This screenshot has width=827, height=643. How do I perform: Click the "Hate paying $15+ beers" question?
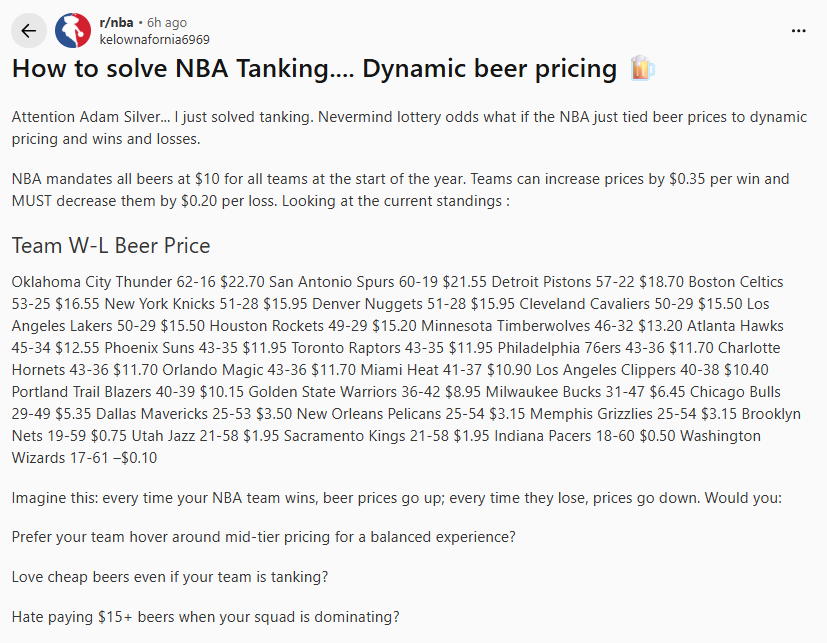click(x=205, y=617)
